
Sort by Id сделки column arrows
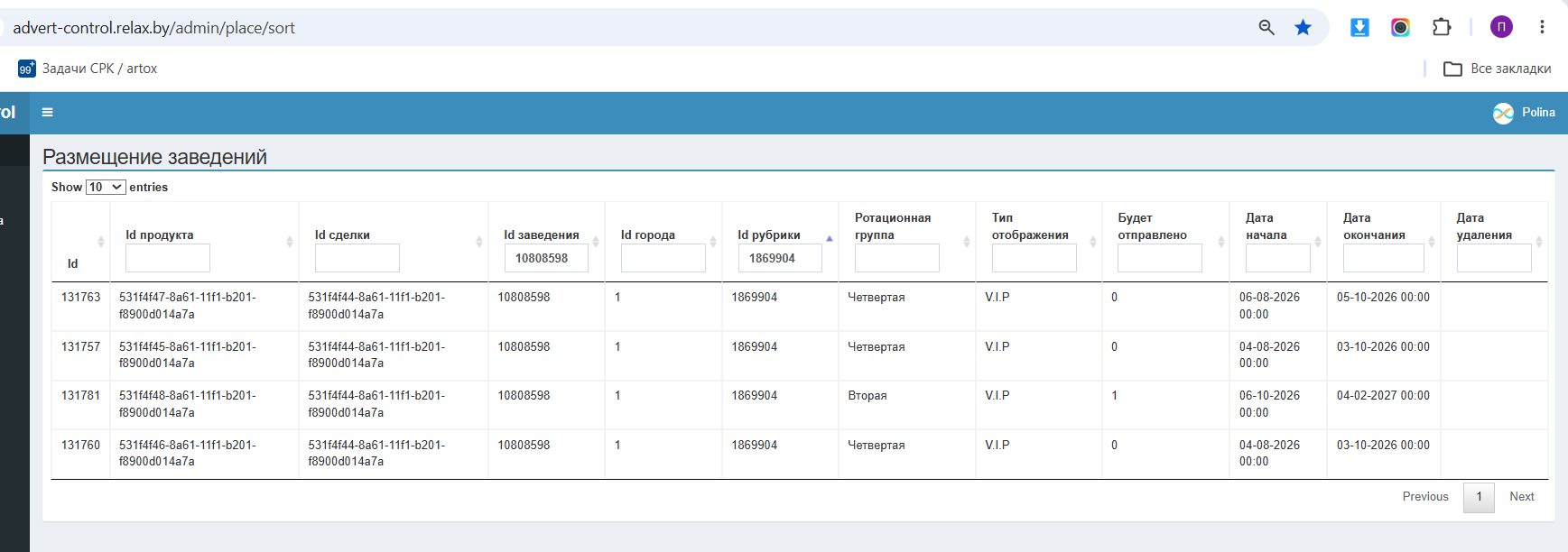click(x=478, y=242)
